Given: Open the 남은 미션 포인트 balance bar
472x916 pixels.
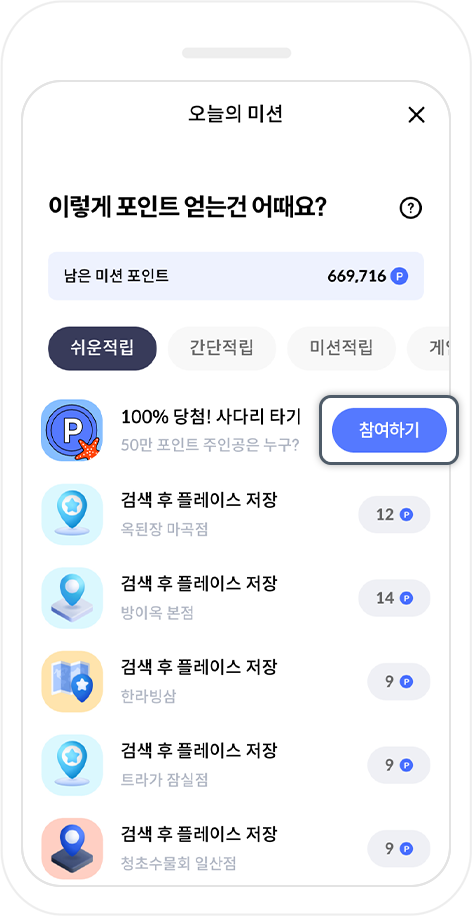Looking at the screenshot, I should click(x=236, y=276).
